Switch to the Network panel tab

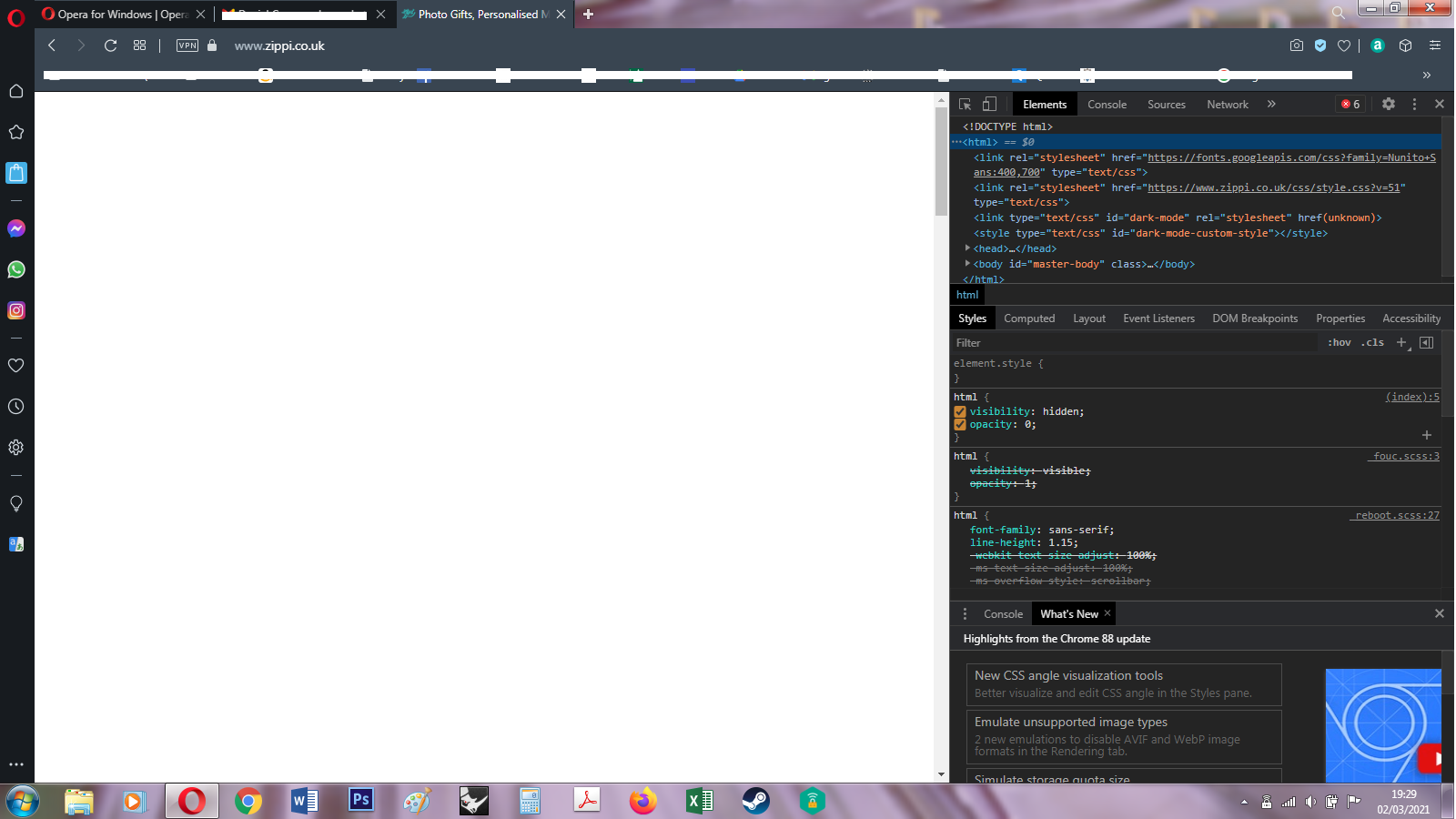(x=1228, y=105)
